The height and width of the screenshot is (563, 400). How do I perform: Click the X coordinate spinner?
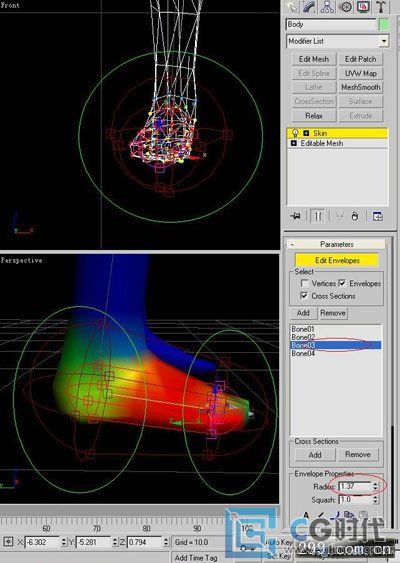click(x=64, y=542)
